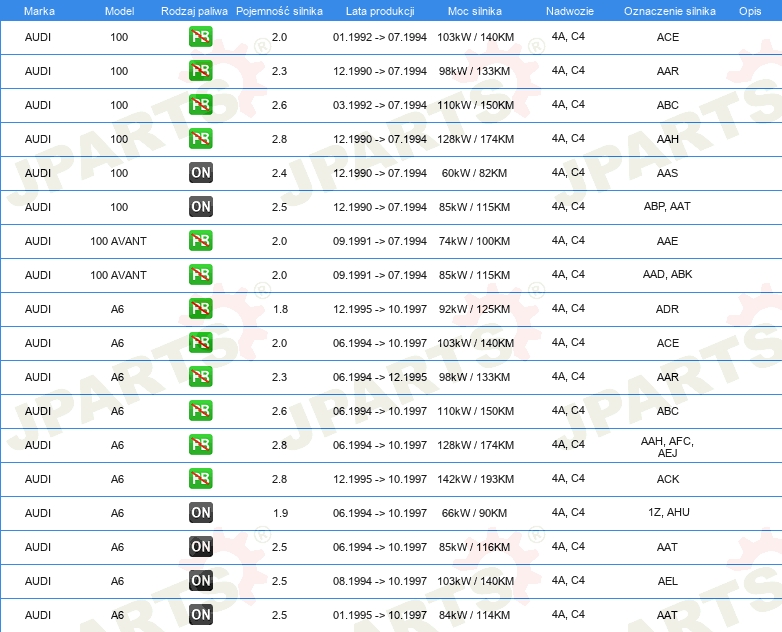The image size is (782, 632).
Task: Click power value 74kW / 100KM
Action: [x=474, y=241]
